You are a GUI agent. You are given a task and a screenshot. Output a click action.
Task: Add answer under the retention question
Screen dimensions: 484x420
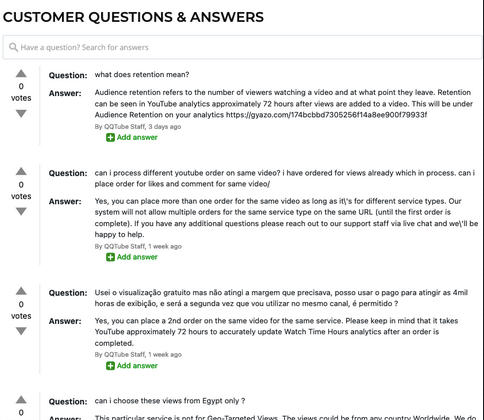point(132,137)
